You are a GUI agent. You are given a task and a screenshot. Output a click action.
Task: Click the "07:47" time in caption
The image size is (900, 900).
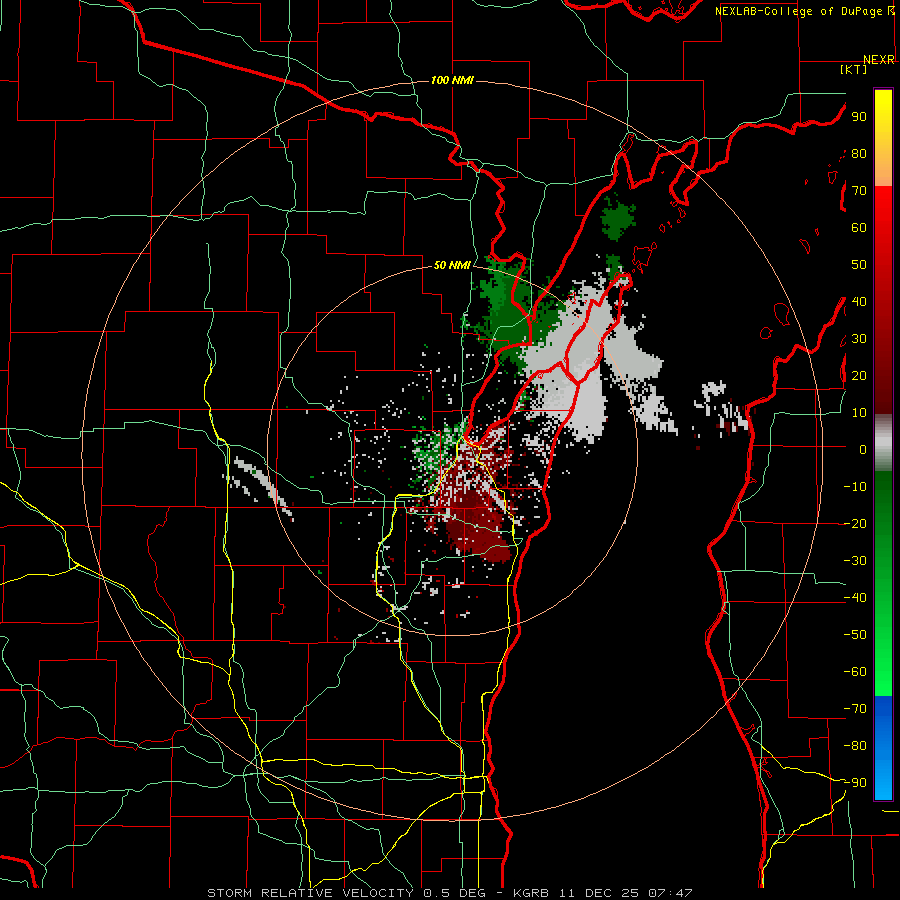pos(670,893)
